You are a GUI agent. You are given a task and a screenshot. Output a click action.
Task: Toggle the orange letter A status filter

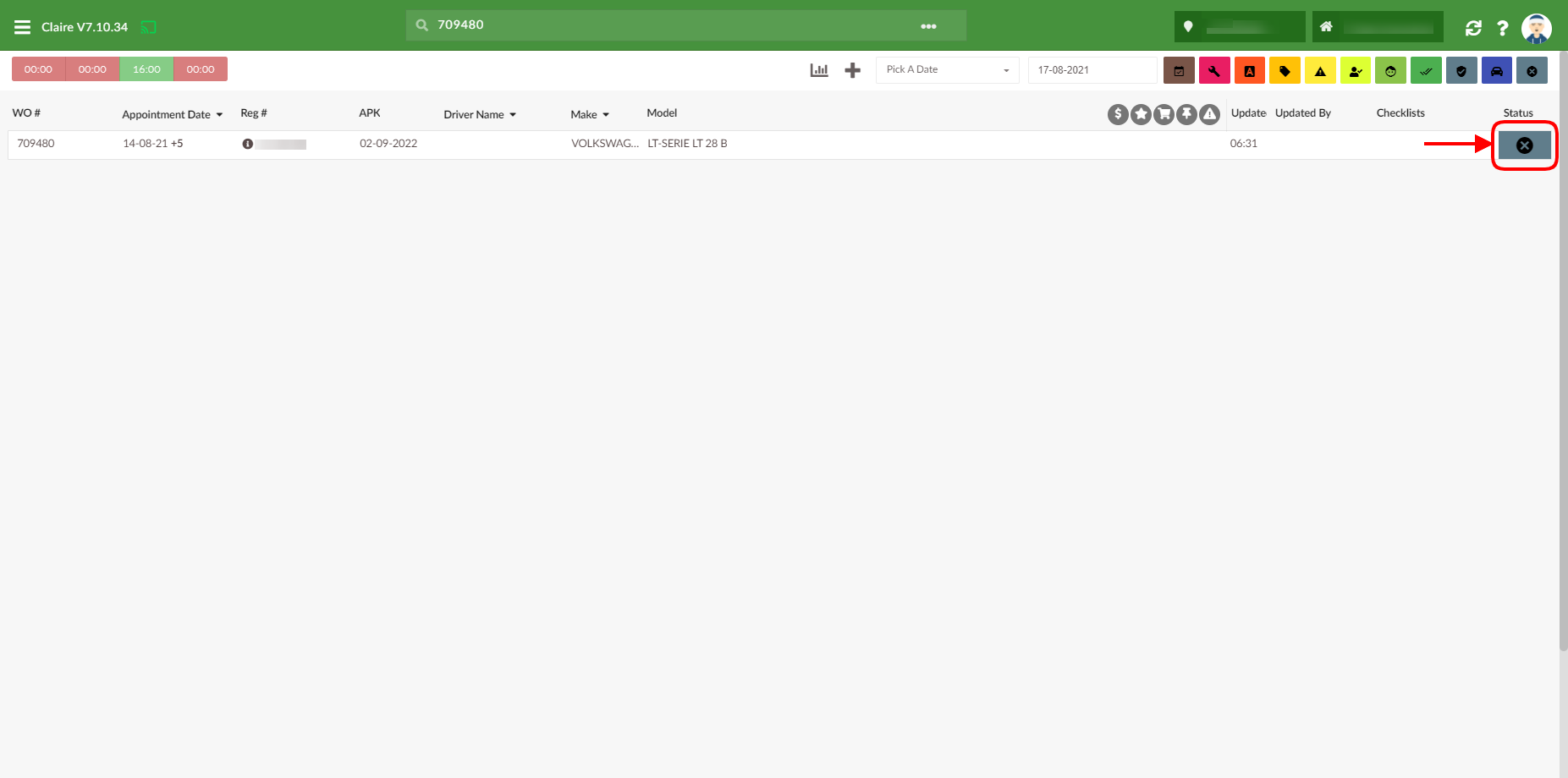(x=1250, y=70)
